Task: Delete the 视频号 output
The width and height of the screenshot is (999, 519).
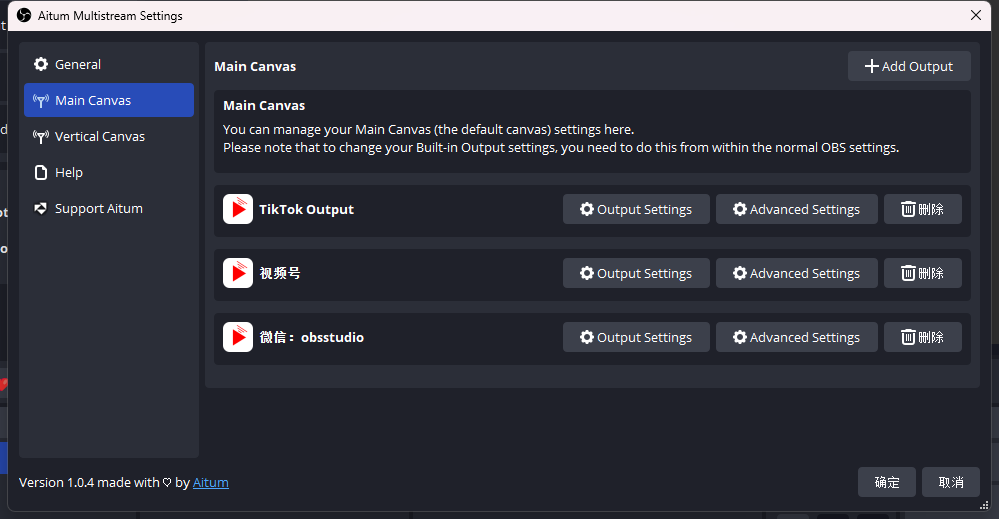Action: 922,273
